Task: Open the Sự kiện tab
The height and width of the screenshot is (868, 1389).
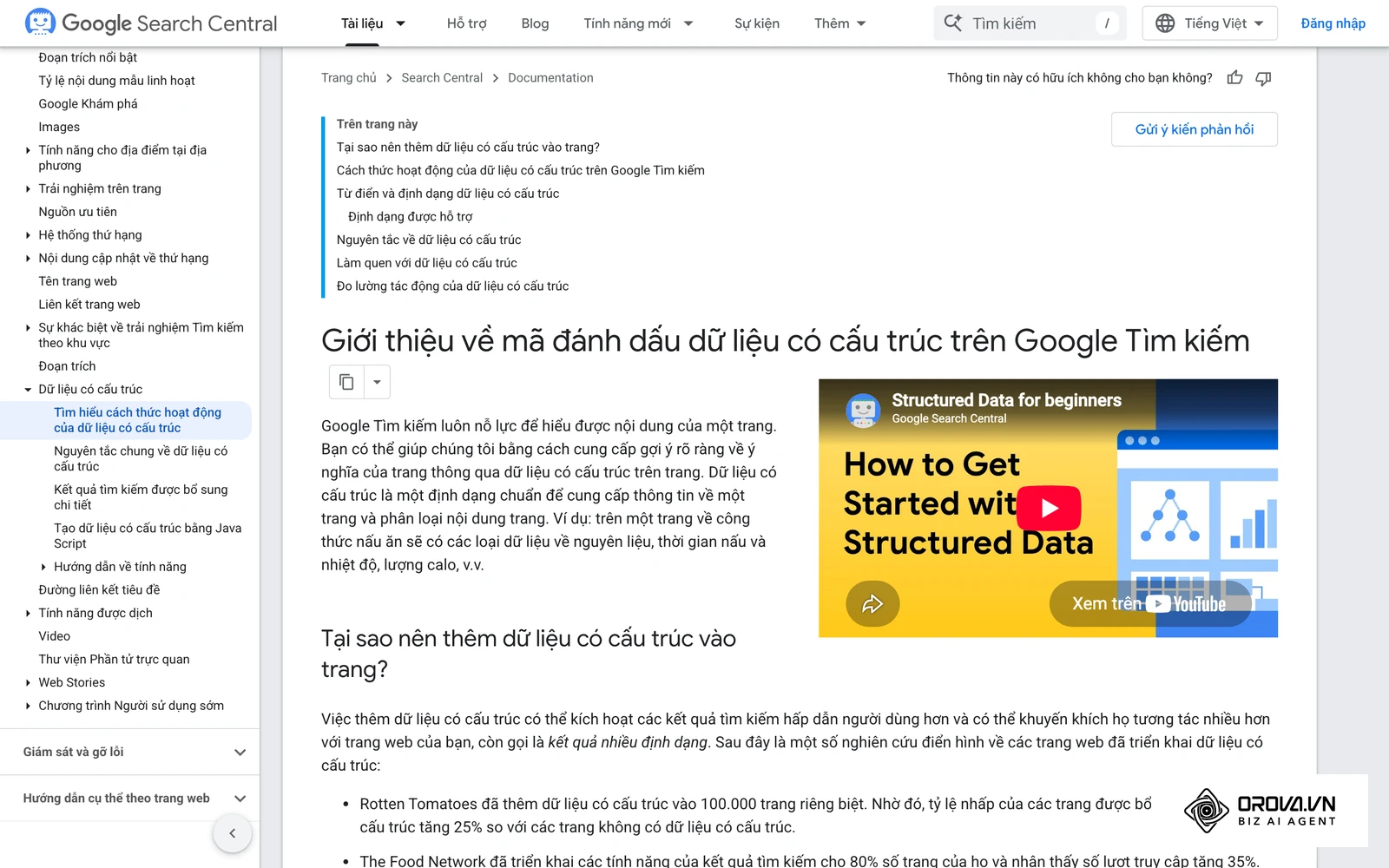Action: (756, 23)
